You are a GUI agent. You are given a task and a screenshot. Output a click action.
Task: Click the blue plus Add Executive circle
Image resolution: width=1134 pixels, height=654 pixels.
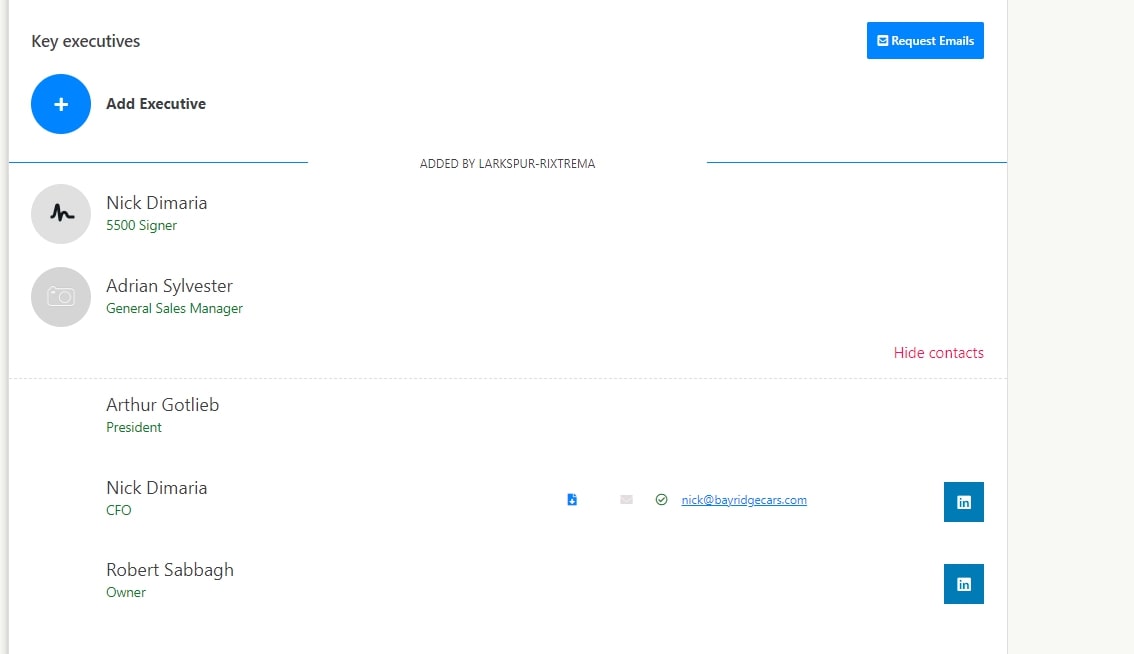(x=61, y=104)
